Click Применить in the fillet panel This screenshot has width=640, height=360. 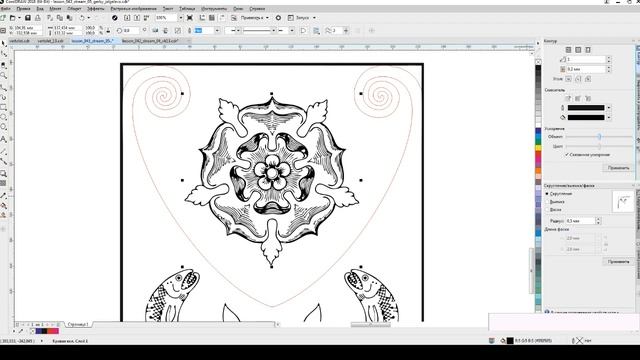coord(618,262)
